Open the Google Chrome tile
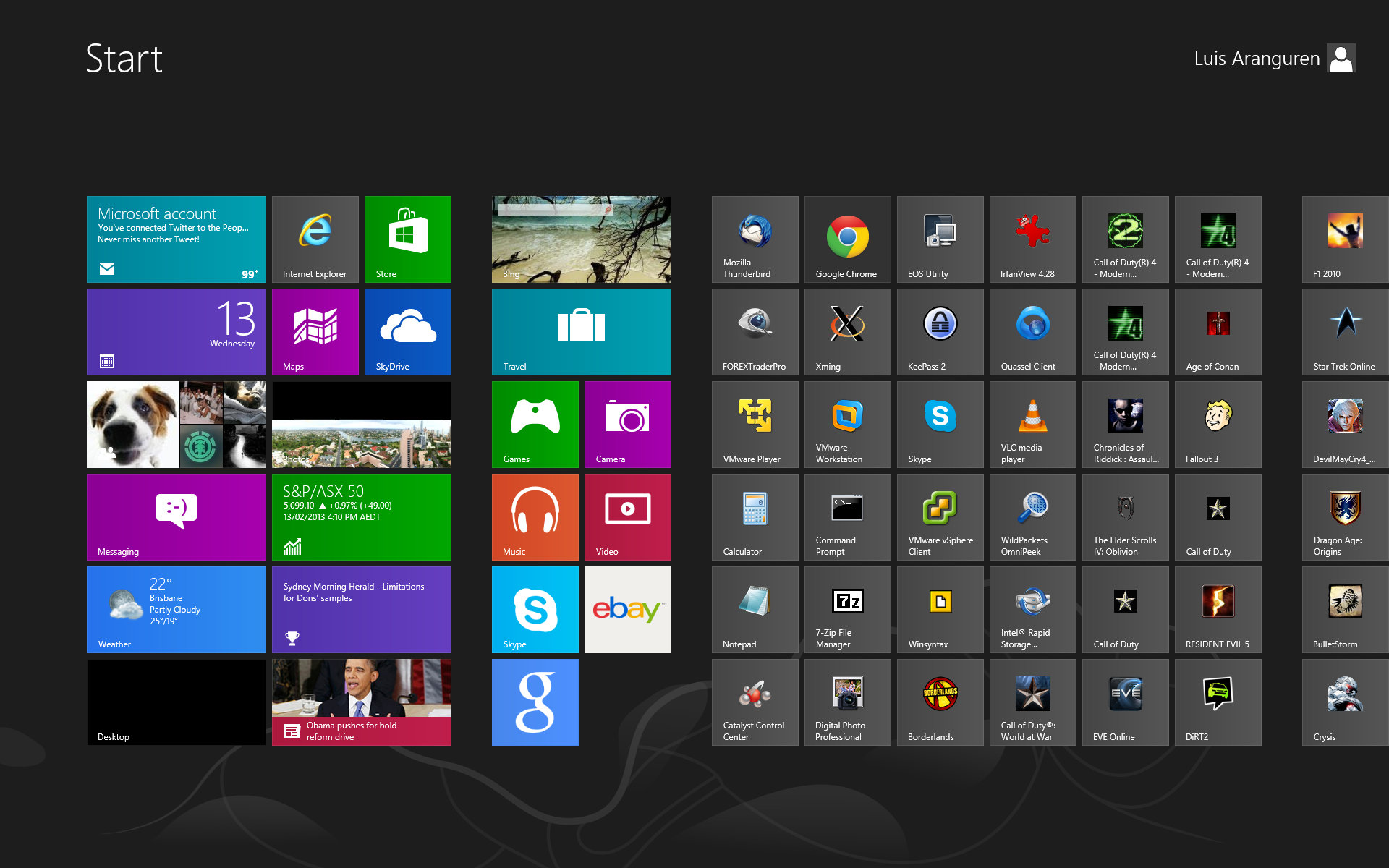 847,239
